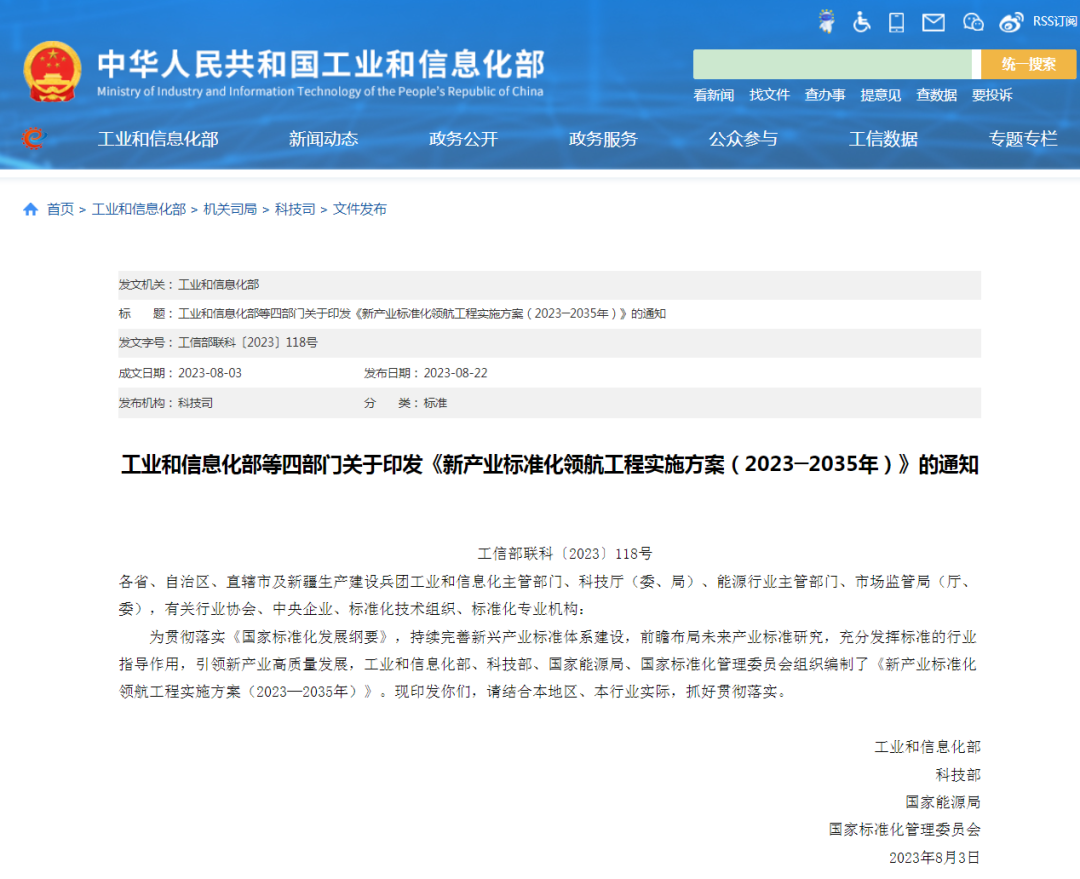Screen dimensions: 1080x879
Task: Click the email envelope icon
Action: 933,22
